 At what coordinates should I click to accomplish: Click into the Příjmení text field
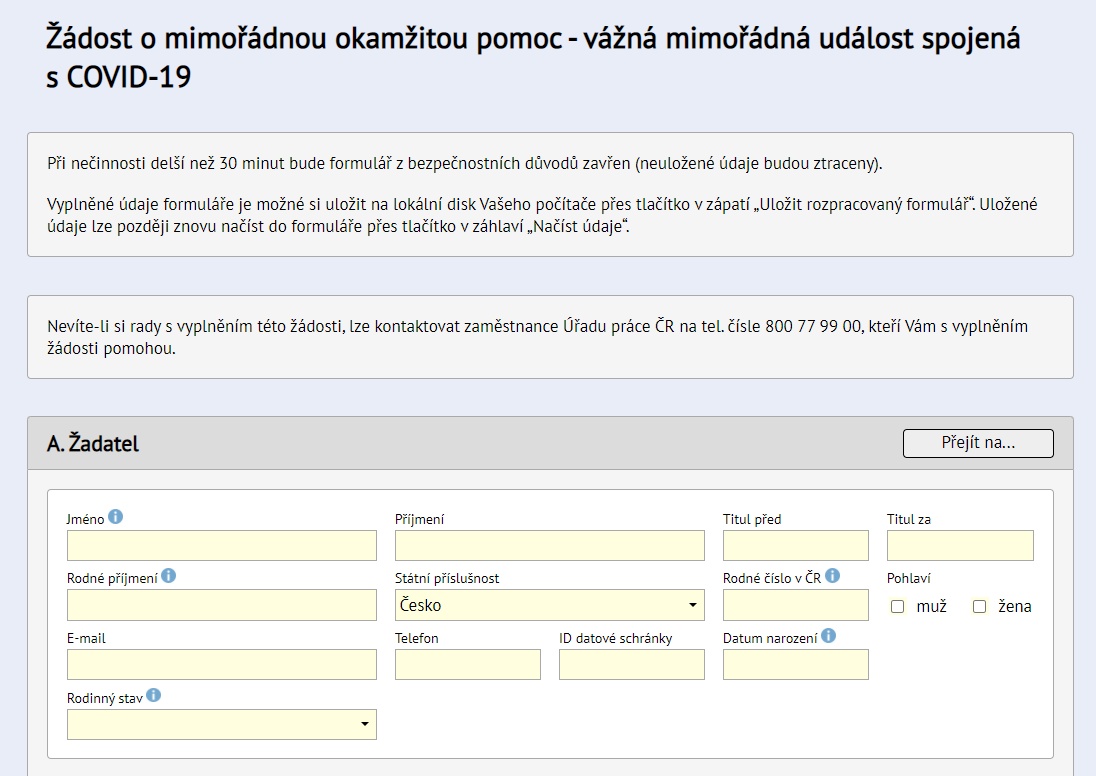(x=549, y=545)
